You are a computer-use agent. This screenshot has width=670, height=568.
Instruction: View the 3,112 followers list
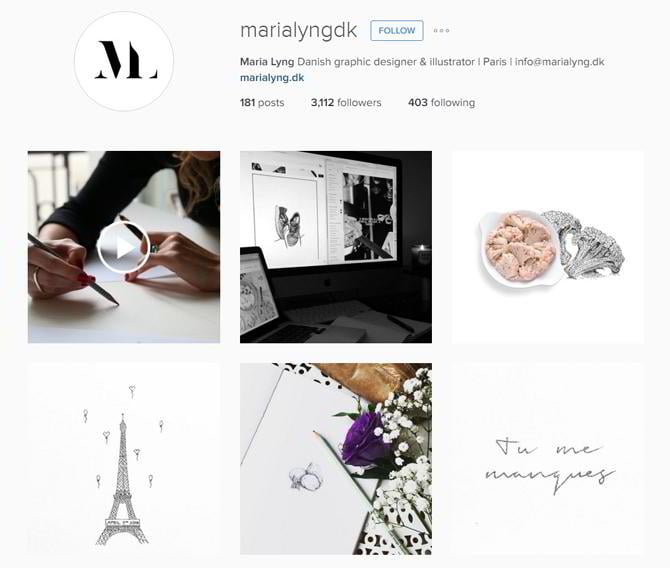346,103
